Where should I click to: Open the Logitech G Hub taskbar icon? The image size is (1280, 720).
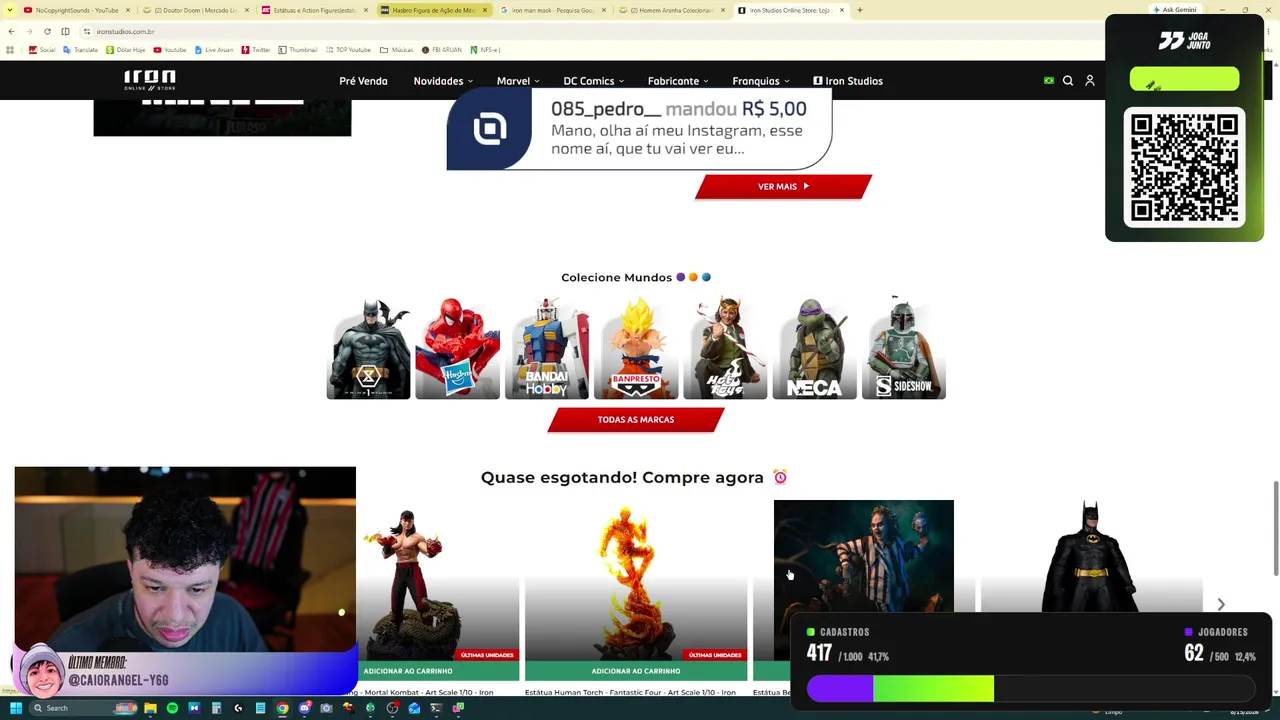pos(238,708)
